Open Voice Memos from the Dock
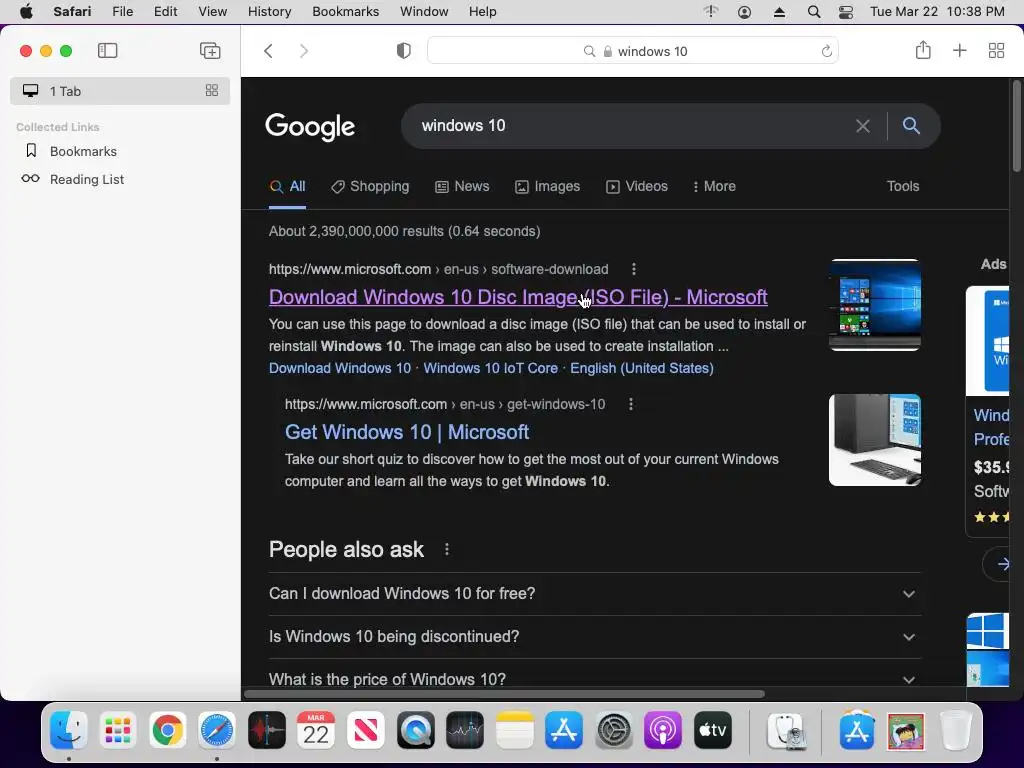 [266, 730]
